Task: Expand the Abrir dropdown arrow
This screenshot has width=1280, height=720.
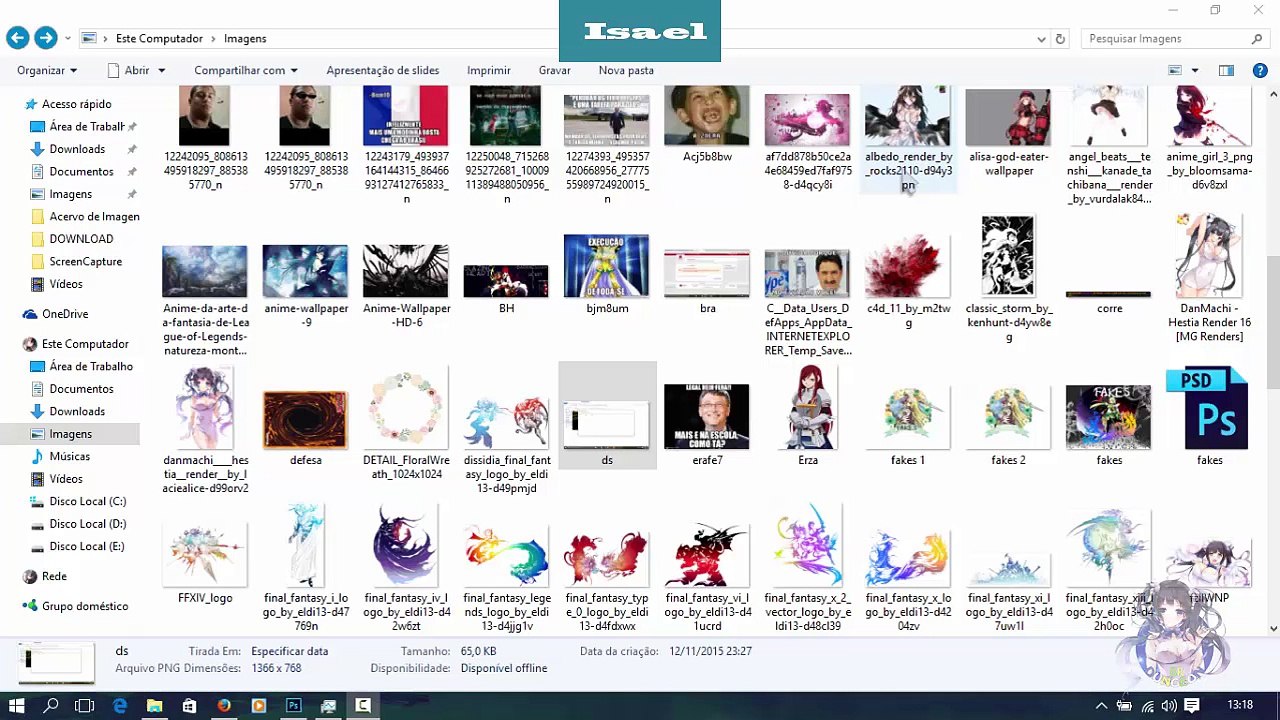Action: [x=161, y=70]
